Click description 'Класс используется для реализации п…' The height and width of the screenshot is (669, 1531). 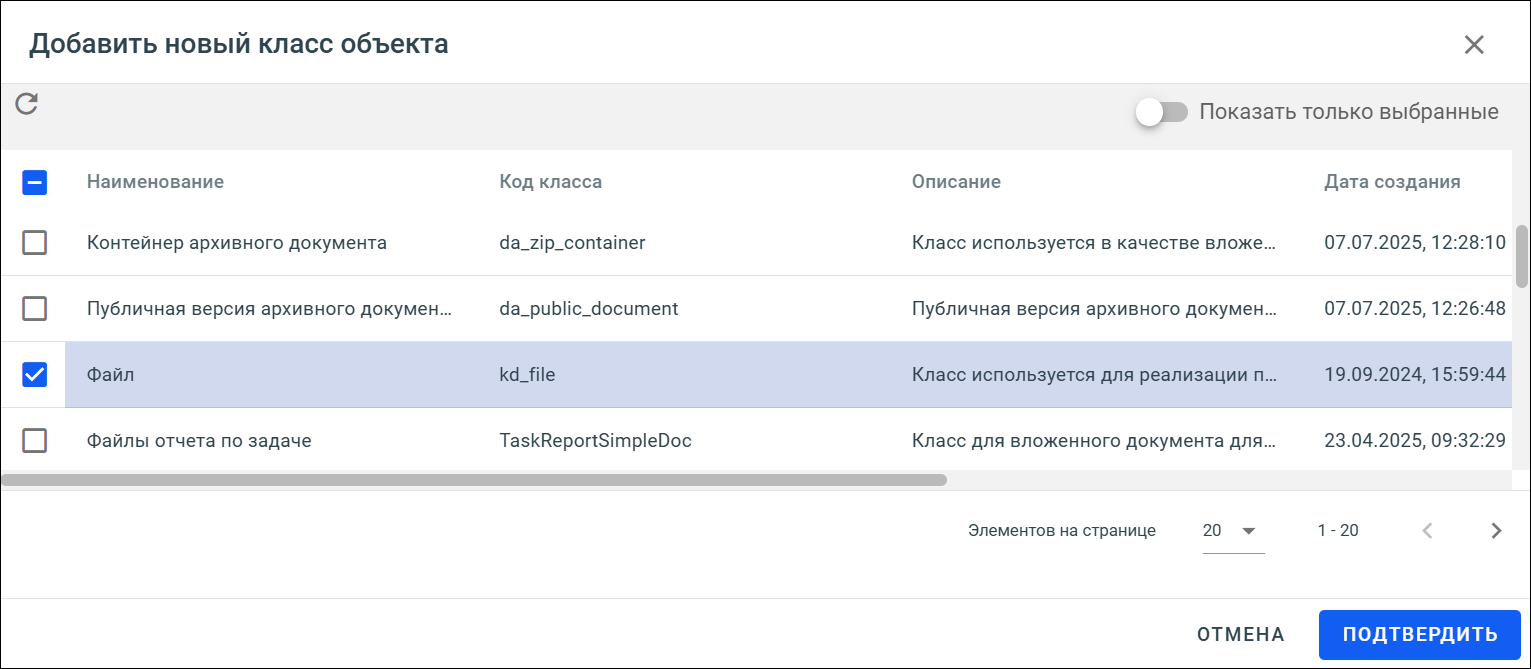[x=1095, y=375]
